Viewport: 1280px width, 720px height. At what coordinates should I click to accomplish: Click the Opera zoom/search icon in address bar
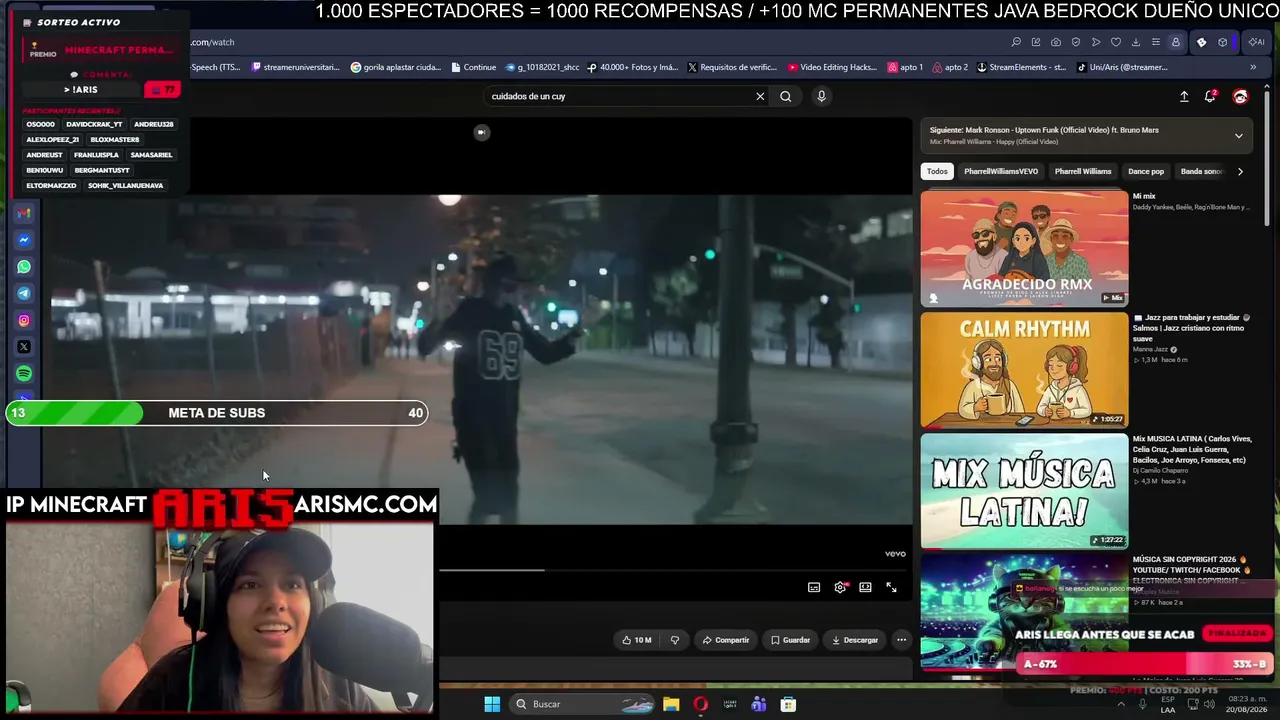(x=1016, y=42)
